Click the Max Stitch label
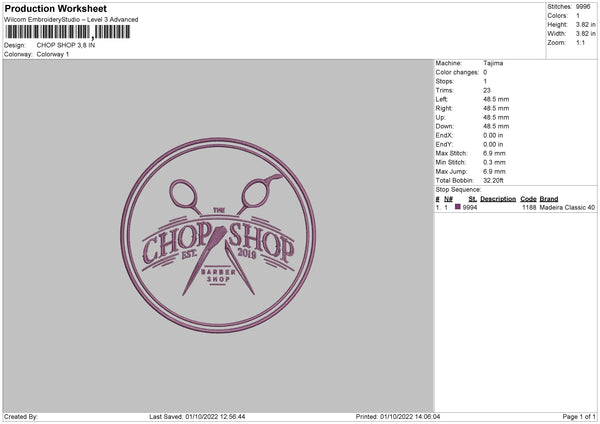This screenshot has width=600, height=424. (x=451, y=153)
